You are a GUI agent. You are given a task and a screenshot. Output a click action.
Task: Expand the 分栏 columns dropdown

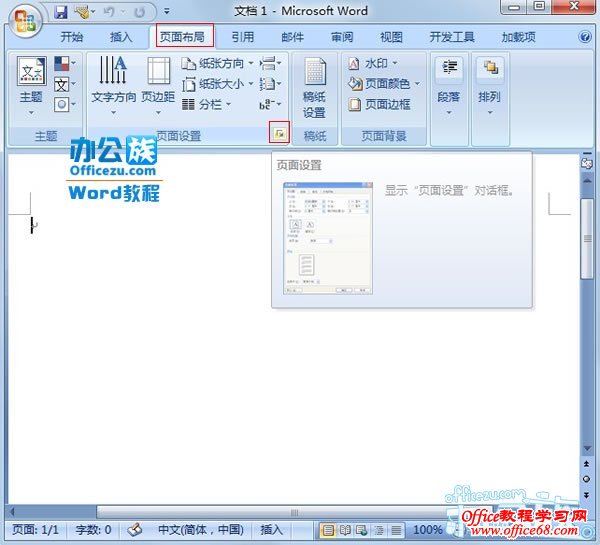(207, 104)
